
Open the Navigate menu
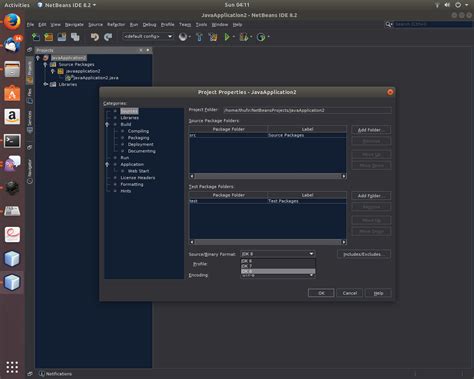pos(74,25)
